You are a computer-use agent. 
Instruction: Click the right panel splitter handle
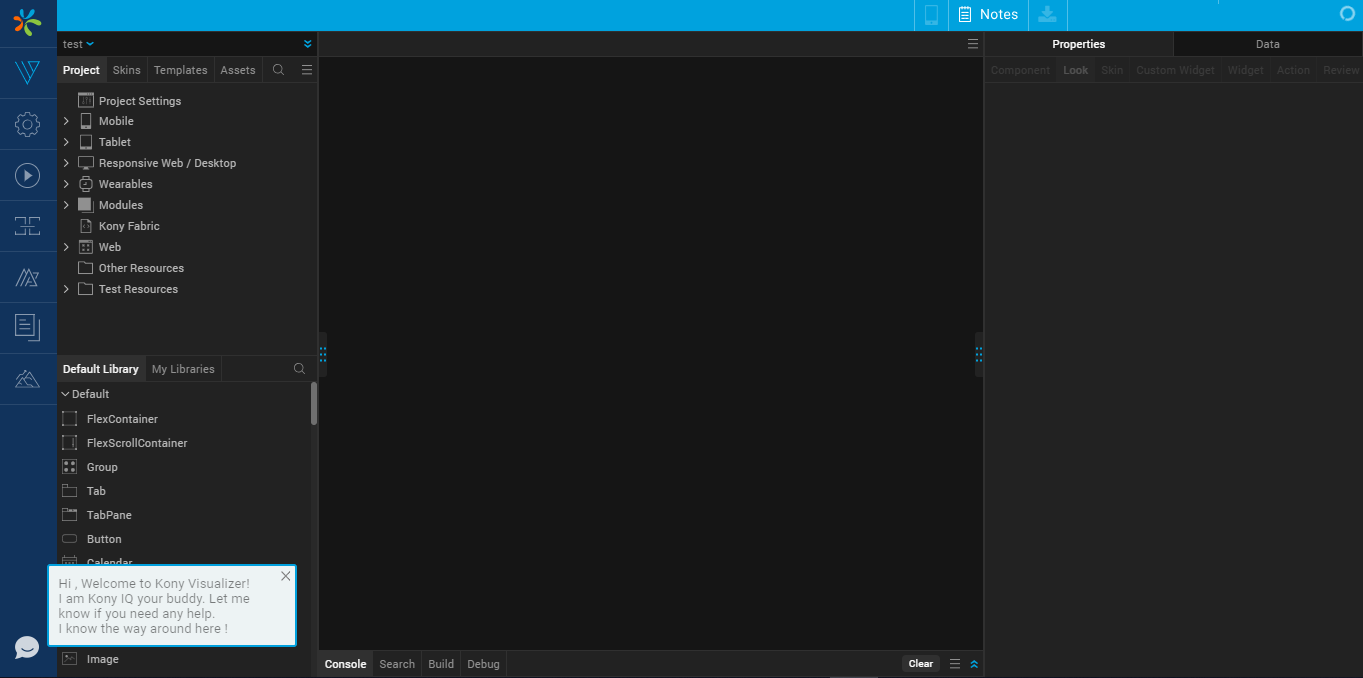click(x=979, y=354)
